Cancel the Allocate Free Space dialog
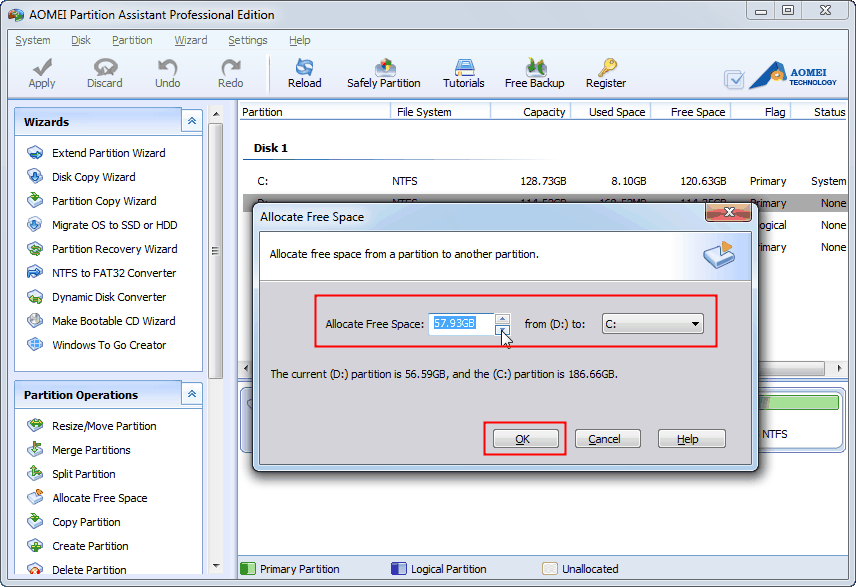Screen dimensions: 856x587 607,439
